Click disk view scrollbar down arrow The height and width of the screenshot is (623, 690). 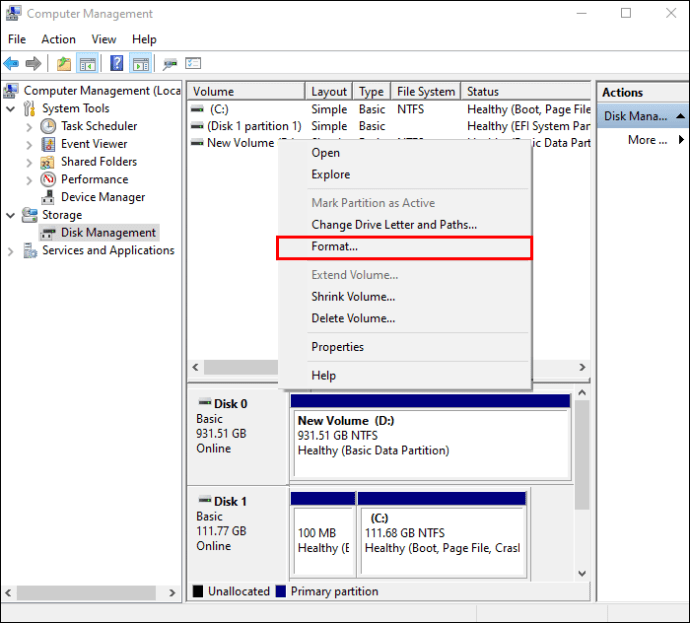point(582,573)
